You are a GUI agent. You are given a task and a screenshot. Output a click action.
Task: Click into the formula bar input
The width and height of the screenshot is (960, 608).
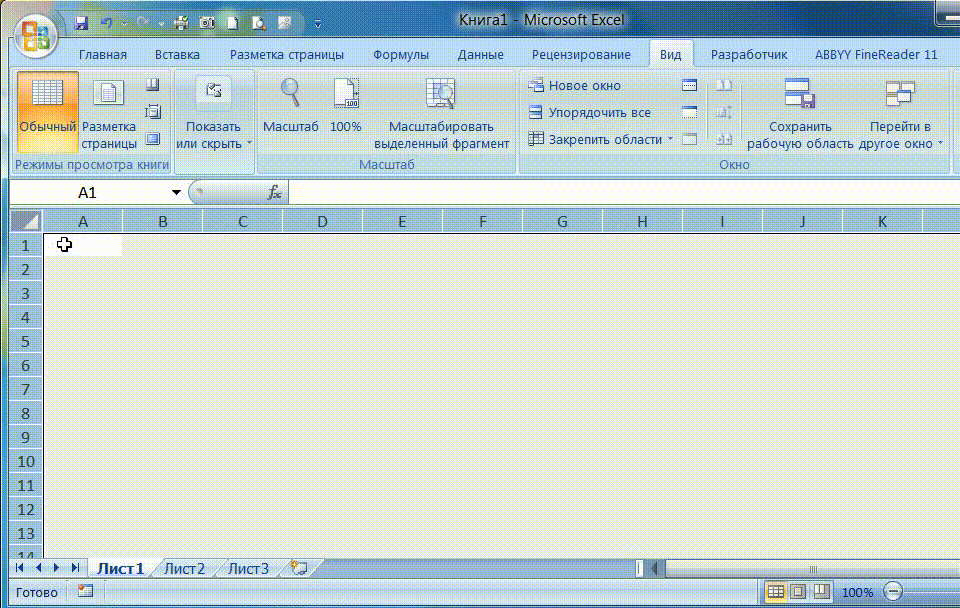[x=624, y=193]
